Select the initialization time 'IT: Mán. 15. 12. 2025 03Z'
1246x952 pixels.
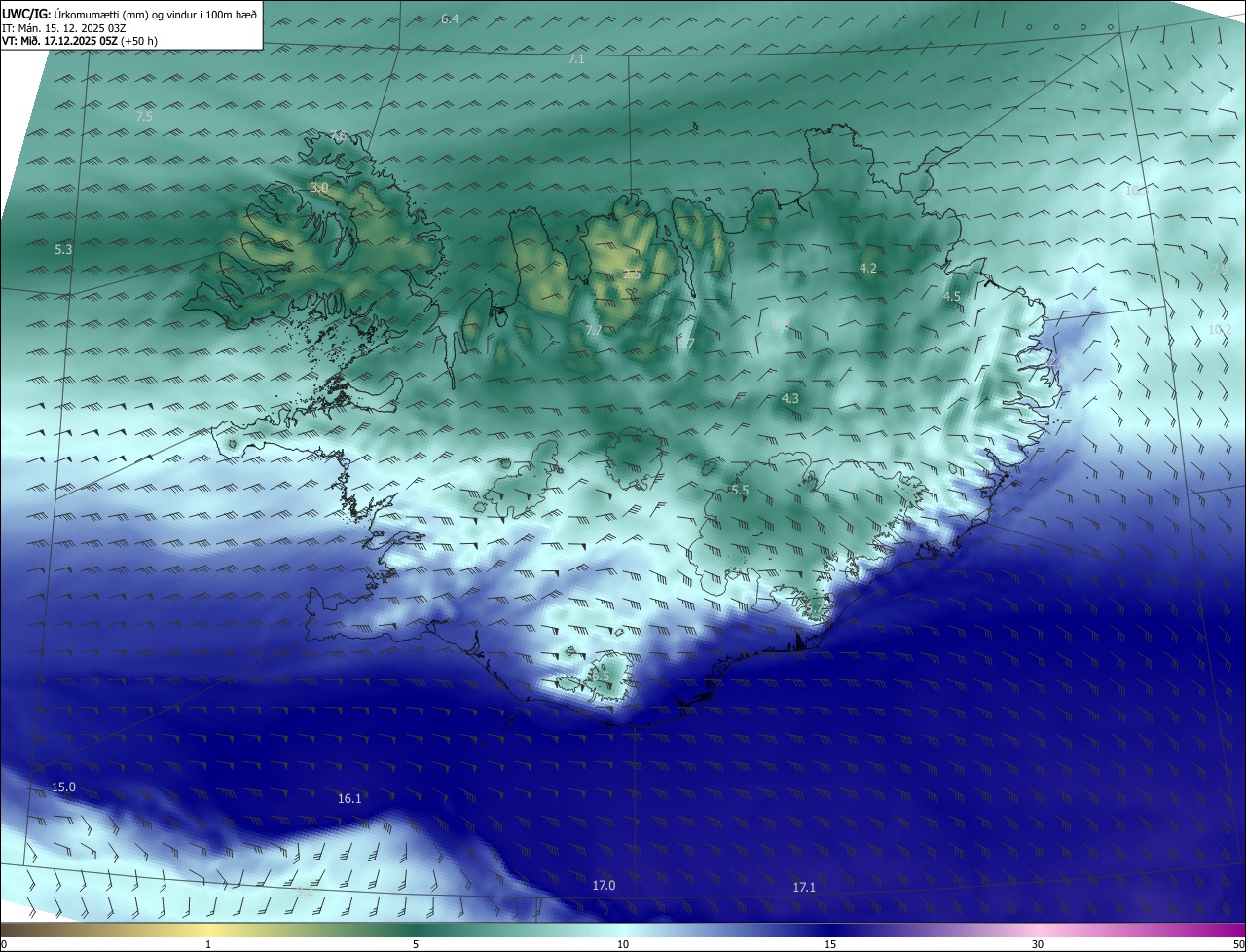pyautogui.click(x=65, y=28)
